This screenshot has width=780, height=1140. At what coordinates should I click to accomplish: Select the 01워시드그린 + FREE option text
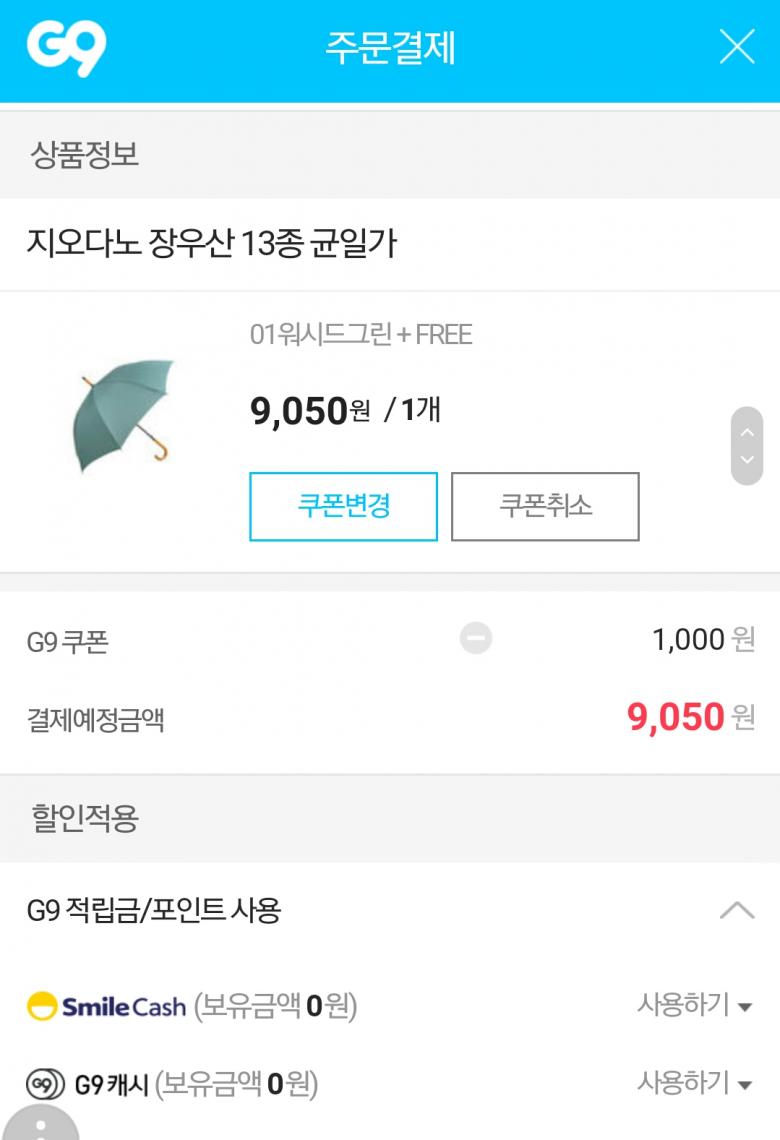tap(361, 335)
